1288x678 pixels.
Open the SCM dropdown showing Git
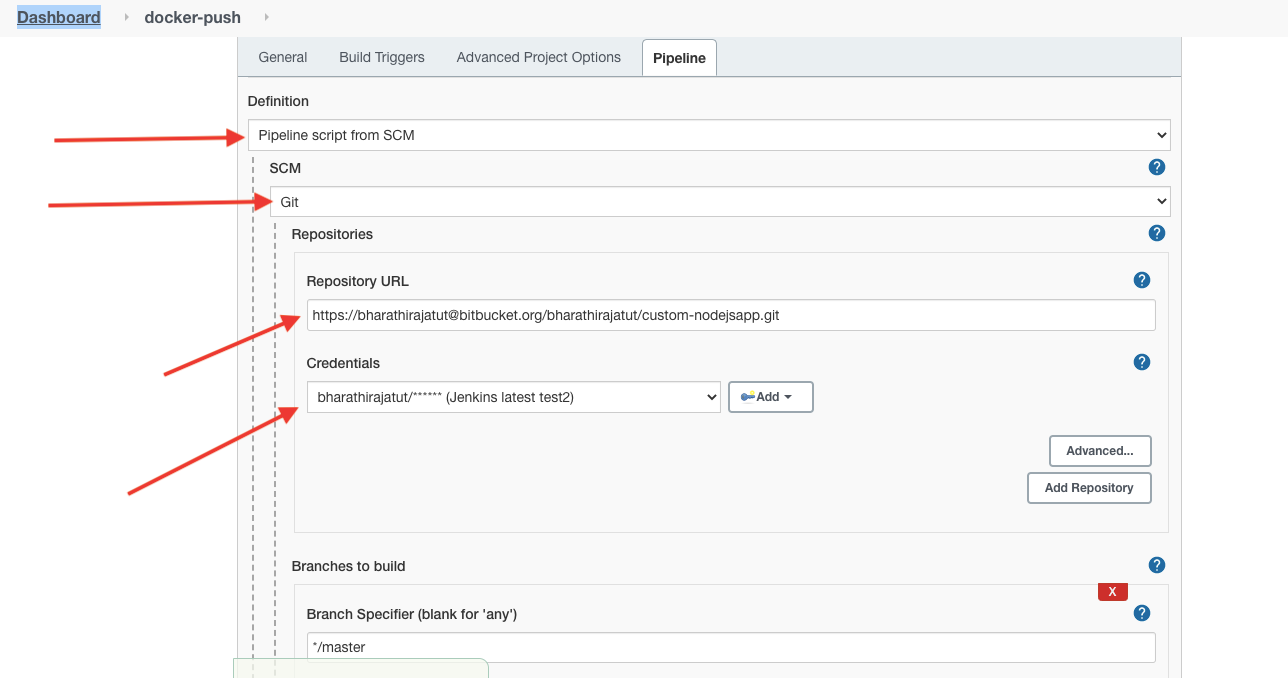click(719, 201)
